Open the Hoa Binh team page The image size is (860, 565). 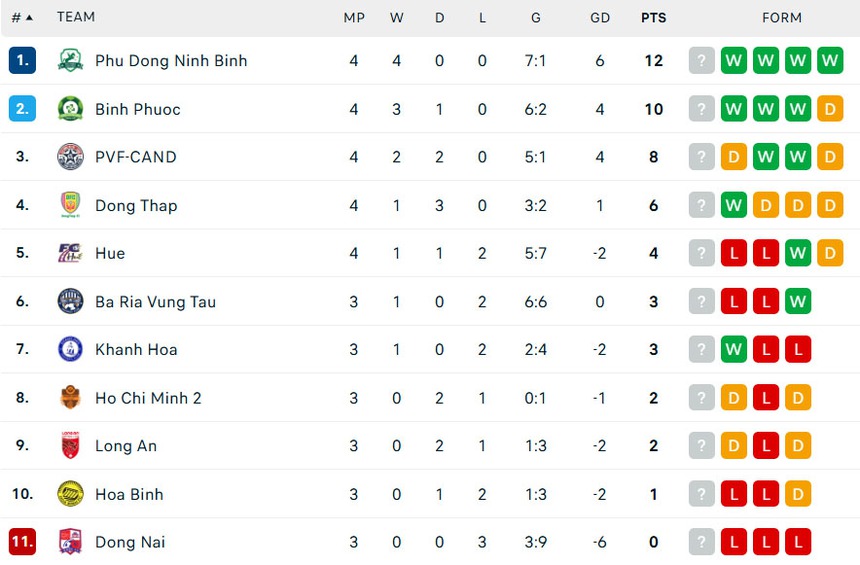click(129, 494)
